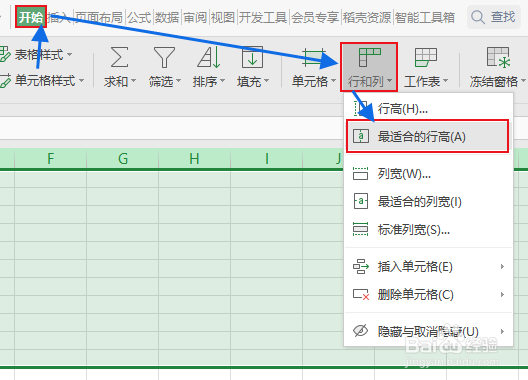This screenshot has height=380, width=528.
Task: Choose 标准列宽(S)... from the menu
Action: point(428,229)
